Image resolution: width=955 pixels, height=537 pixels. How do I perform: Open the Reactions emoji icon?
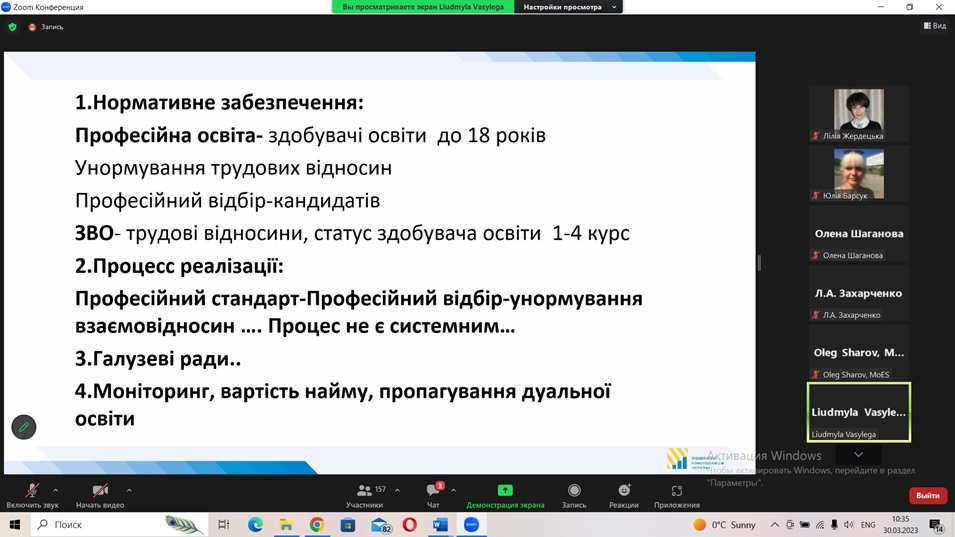click(x=624, y=490)
